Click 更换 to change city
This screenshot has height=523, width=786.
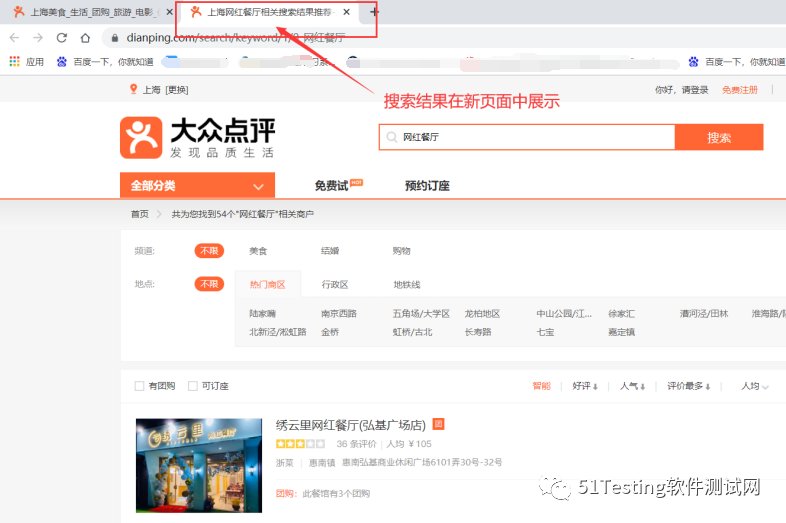coord(176,90)
